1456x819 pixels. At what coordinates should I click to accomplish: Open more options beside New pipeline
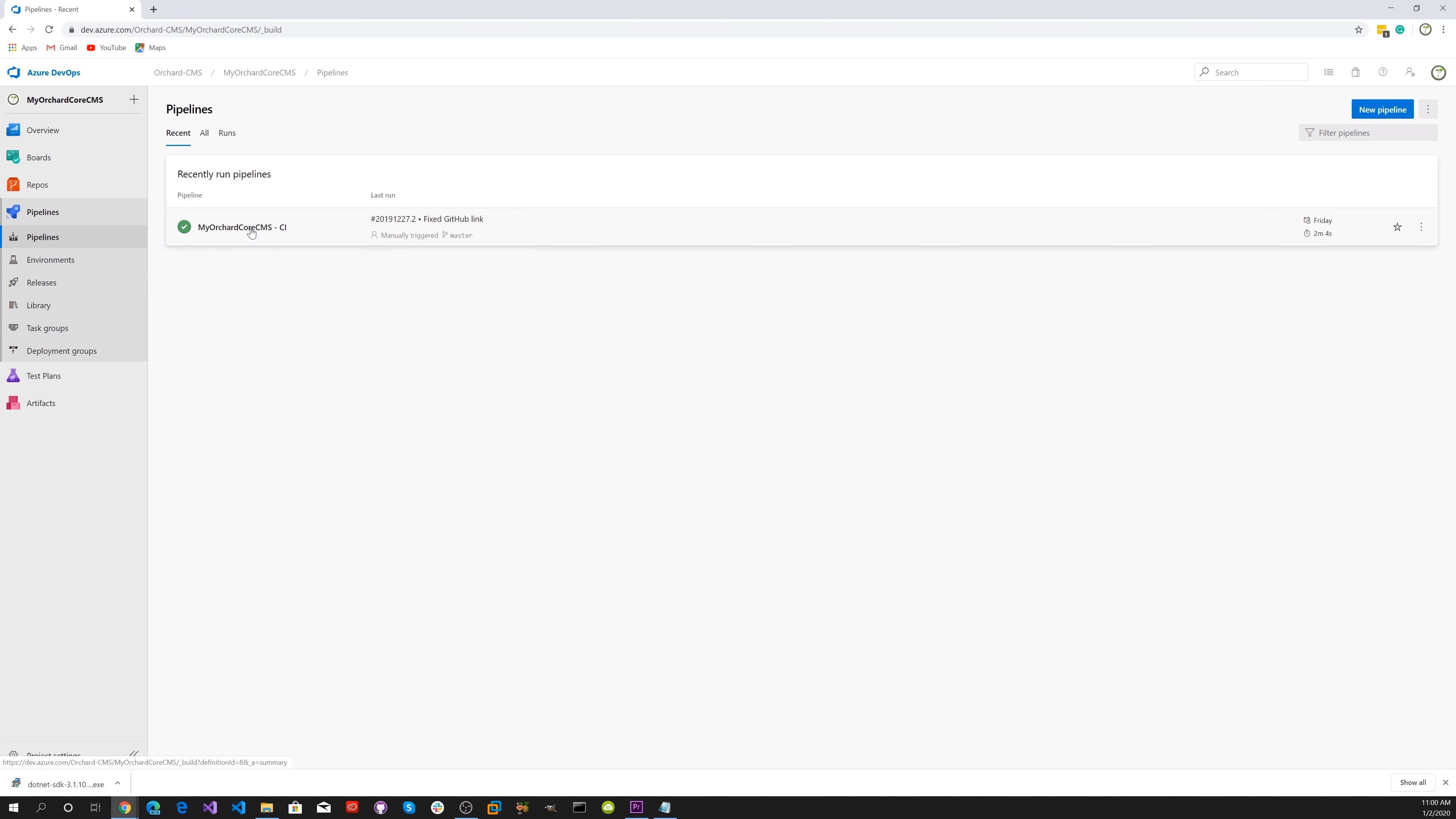point(1428,109)
